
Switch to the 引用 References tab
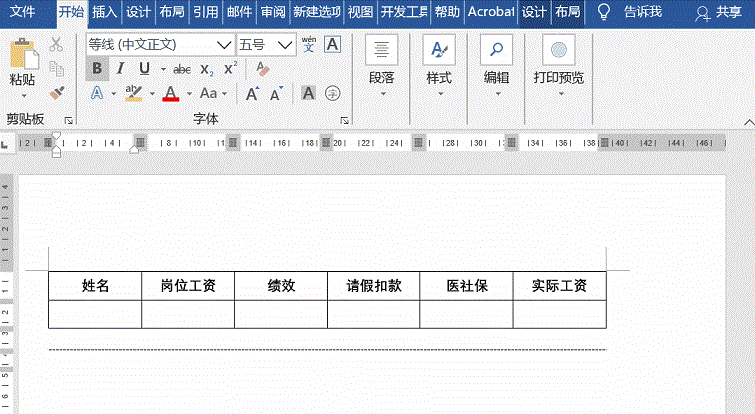click(206, 12)
